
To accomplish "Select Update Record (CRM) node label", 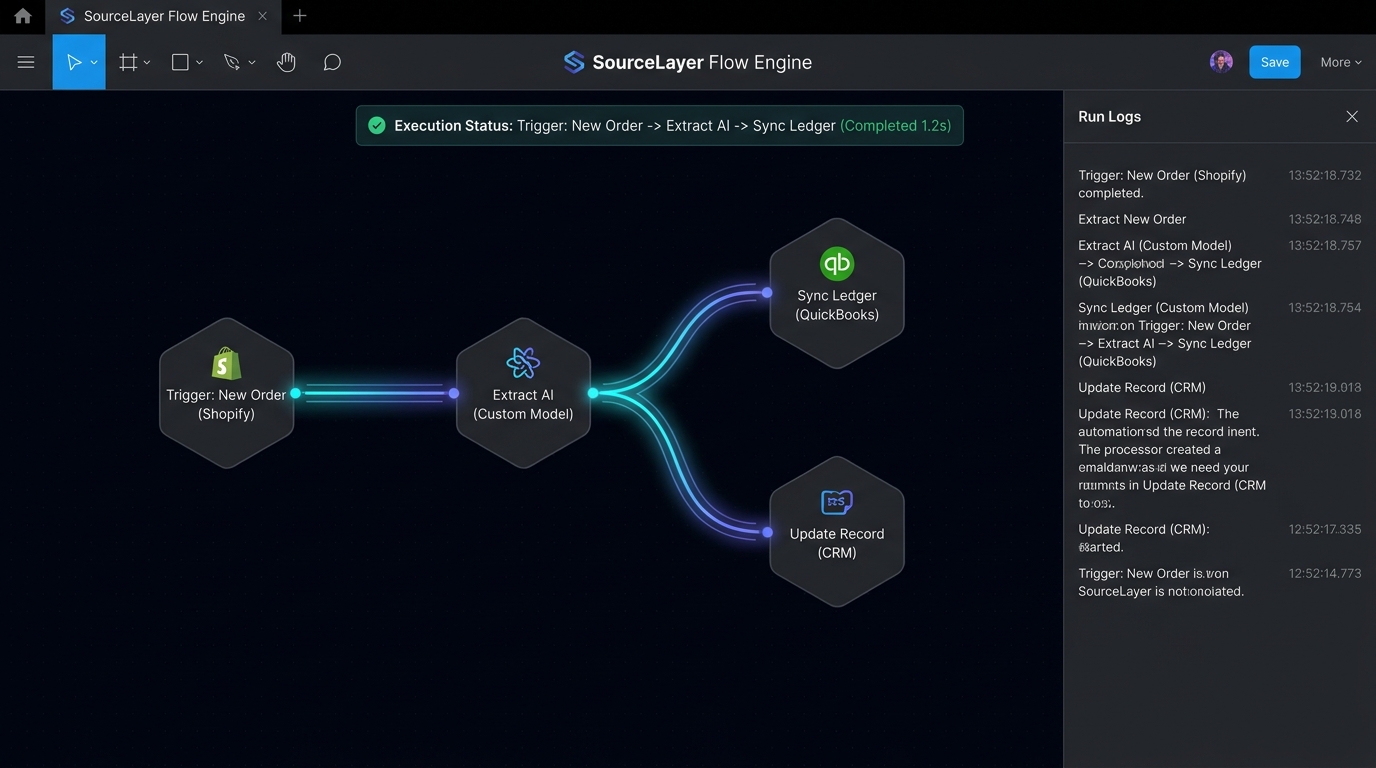I will pos(837,543).
